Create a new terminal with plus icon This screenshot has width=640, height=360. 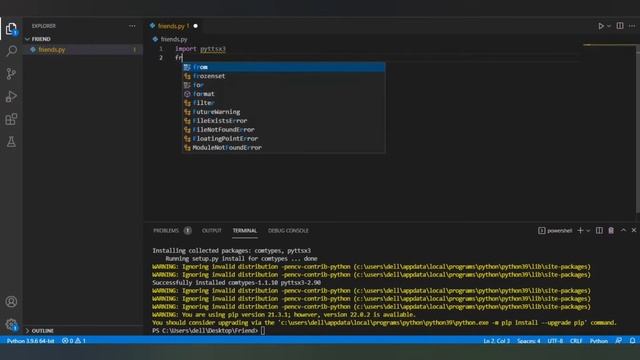coord(580,231)
